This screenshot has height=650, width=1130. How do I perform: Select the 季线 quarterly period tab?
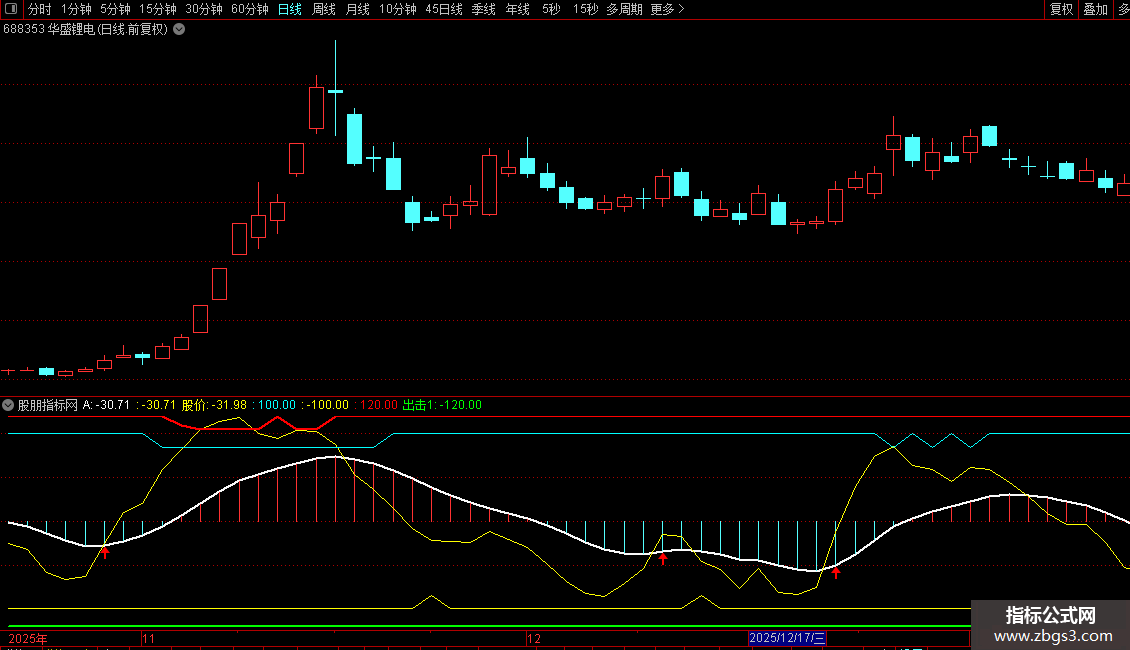coord(483,9)
